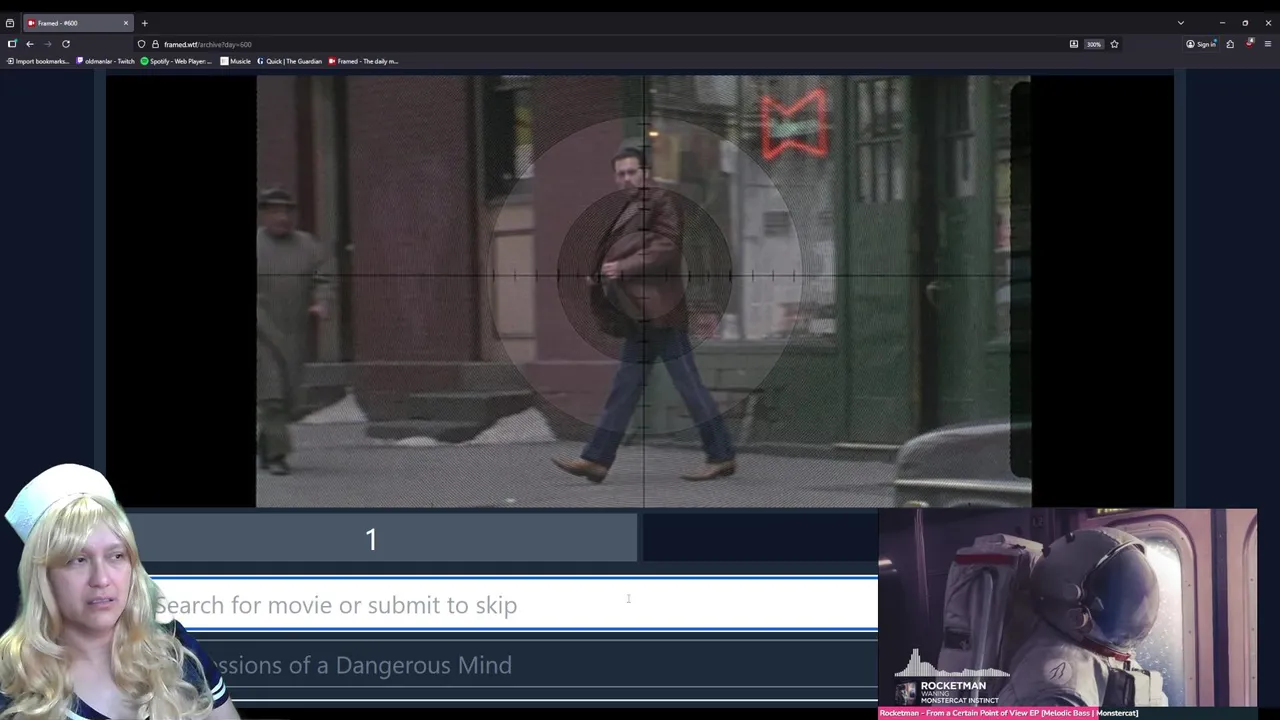This screenshot has height=720, width=1280.
Task: Click the movie frame image
Action: 644,291
